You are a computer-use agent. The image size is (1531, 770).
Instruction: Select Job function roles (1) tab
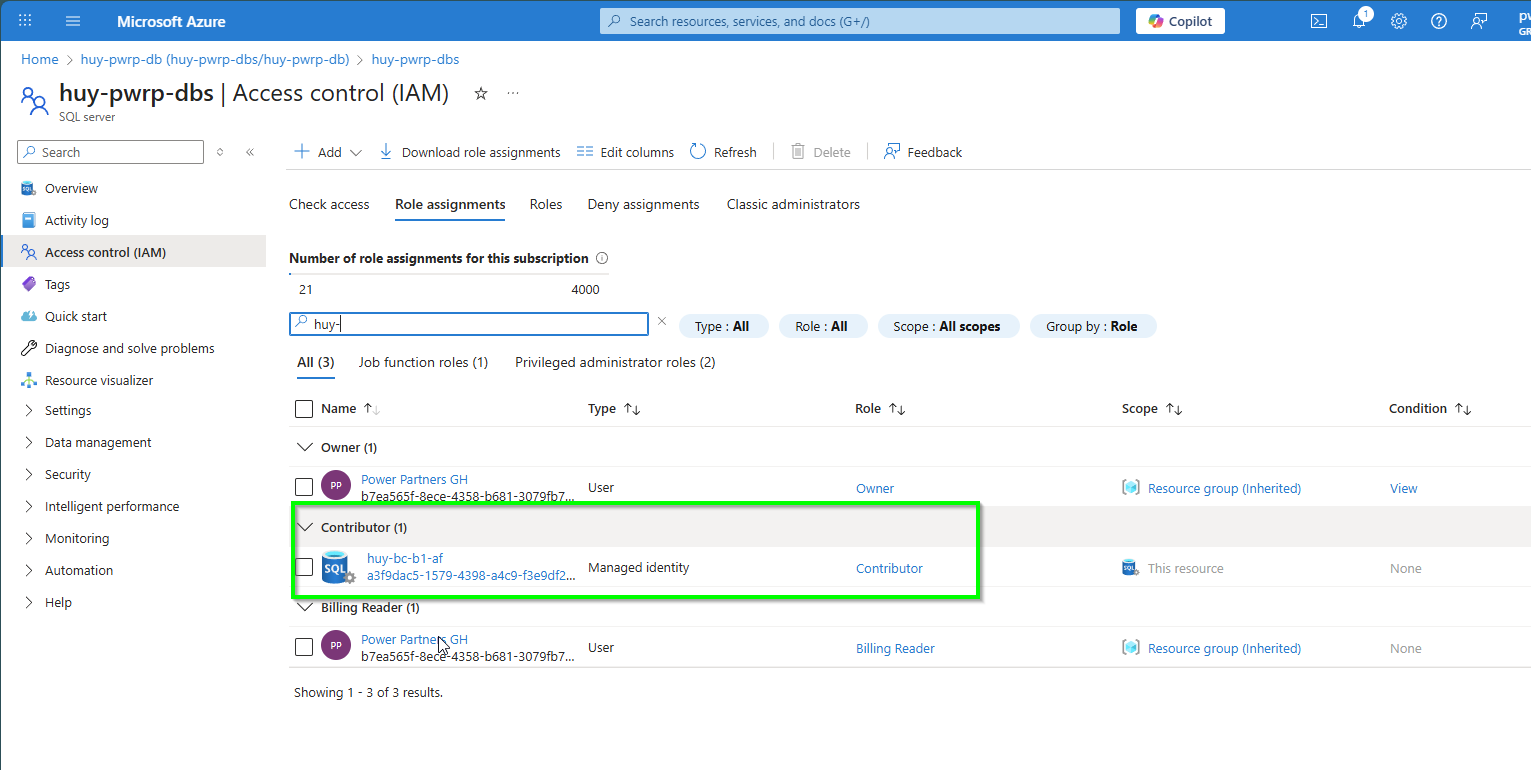click(x=423, y=362)
